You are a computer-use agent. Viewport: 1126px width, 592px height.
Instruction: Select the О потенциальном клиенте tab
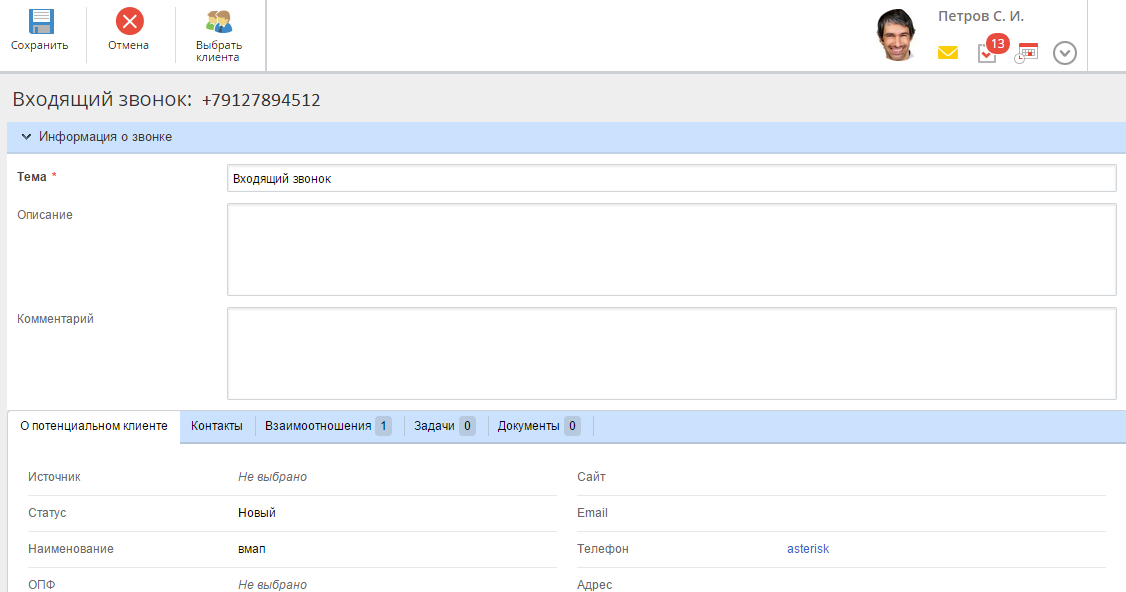coord(94,426)
